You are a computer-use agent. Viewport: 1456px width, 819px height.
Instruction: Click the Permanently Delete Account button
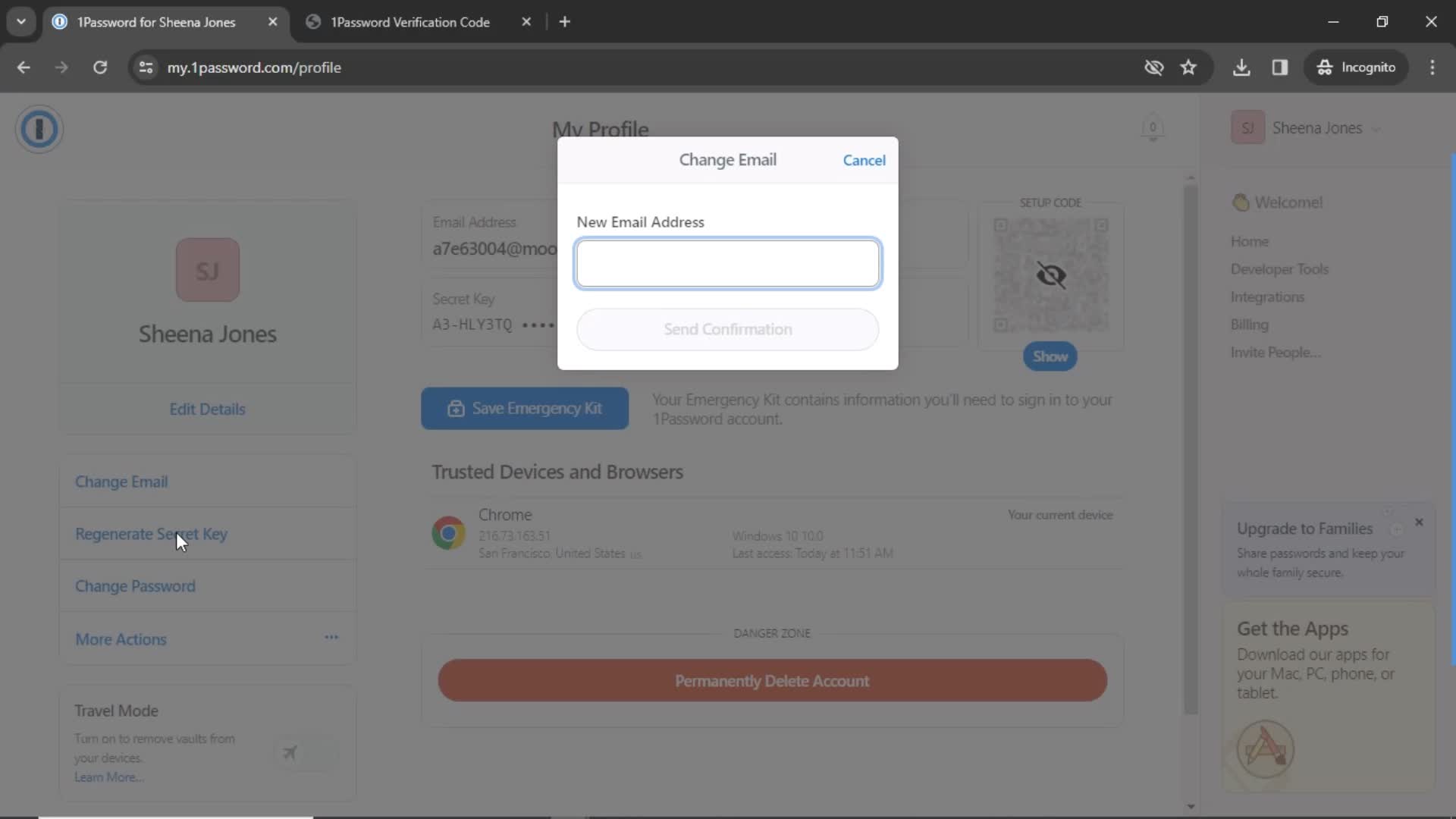tap(772, 680)
